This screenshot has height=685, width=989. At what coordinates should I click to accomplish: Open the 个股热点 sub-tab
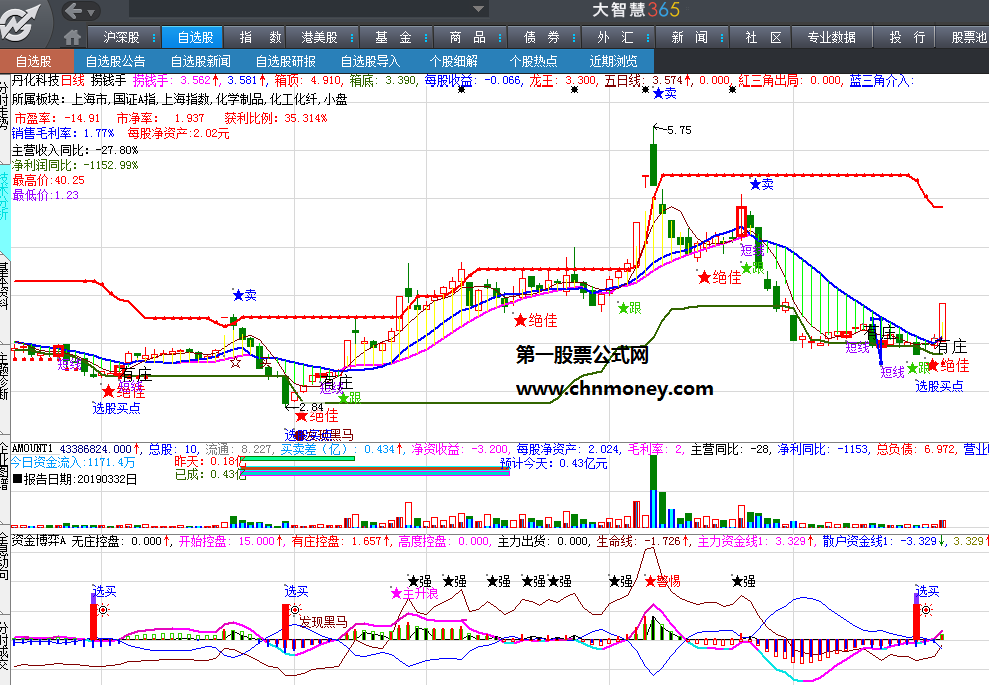tap(534, 61)
